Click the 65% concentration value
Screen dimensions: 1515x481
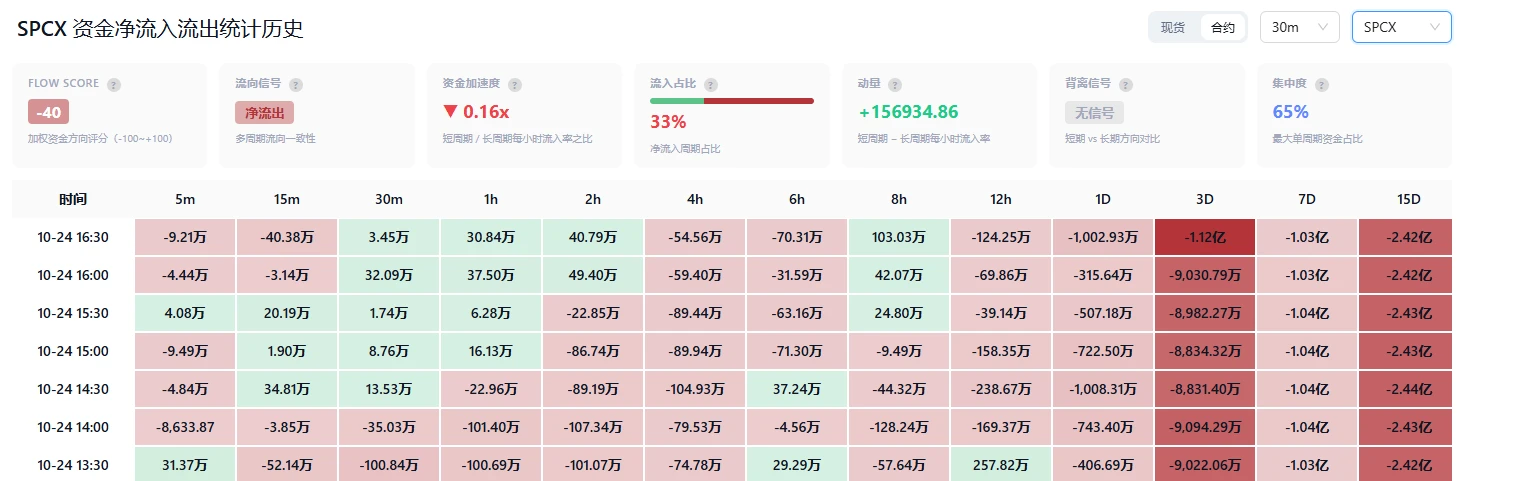coord(1291,112)
